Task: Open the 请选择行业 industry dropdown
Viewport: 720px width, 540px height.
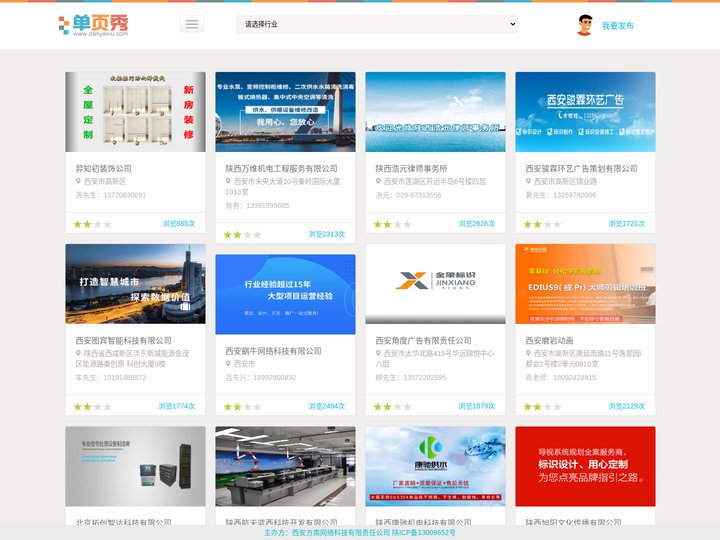Action: [377, 24]
